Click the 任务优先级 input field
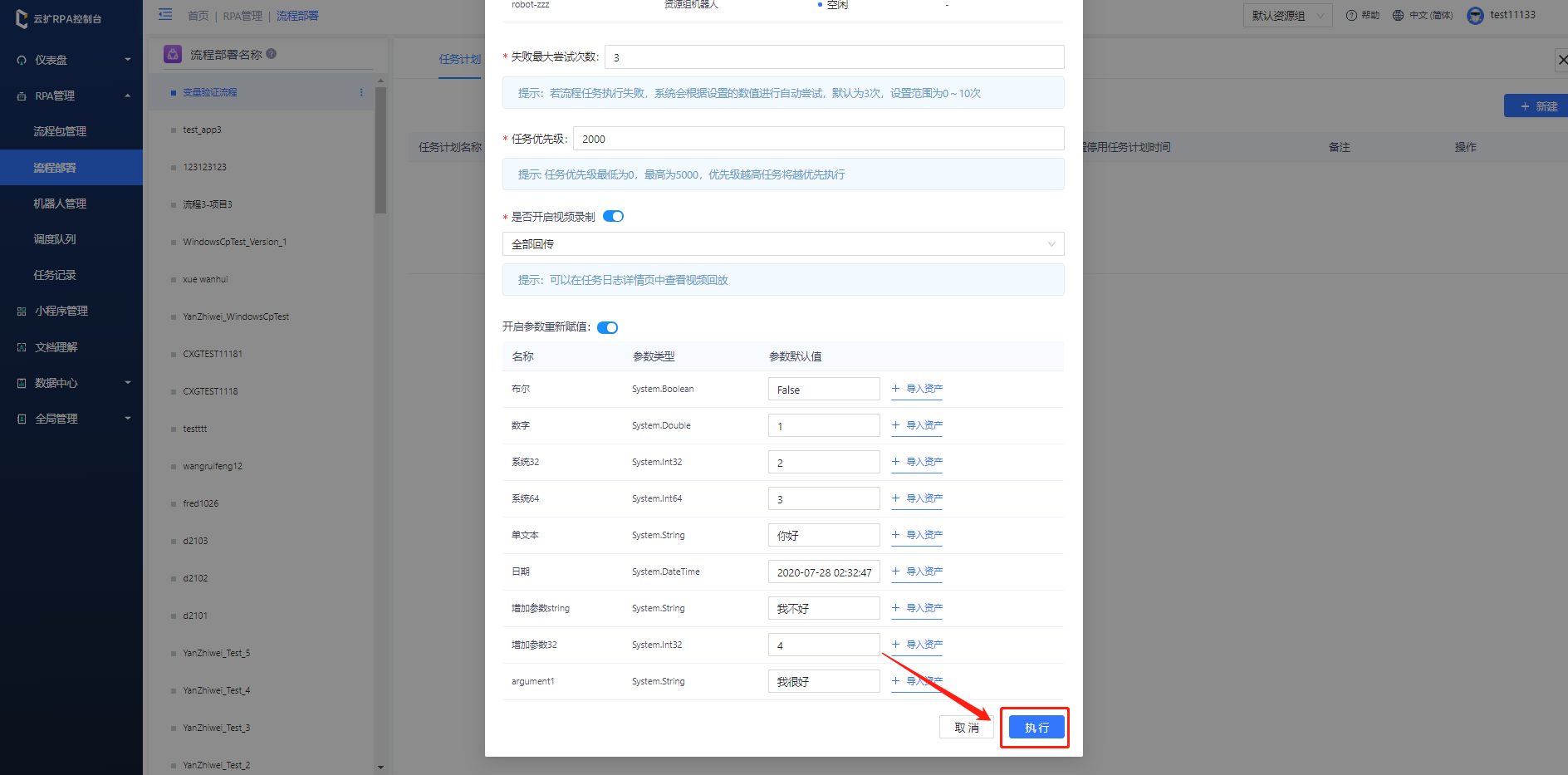Image resolution: width=1568 pixels, height=775 pixels. (817, 139)
